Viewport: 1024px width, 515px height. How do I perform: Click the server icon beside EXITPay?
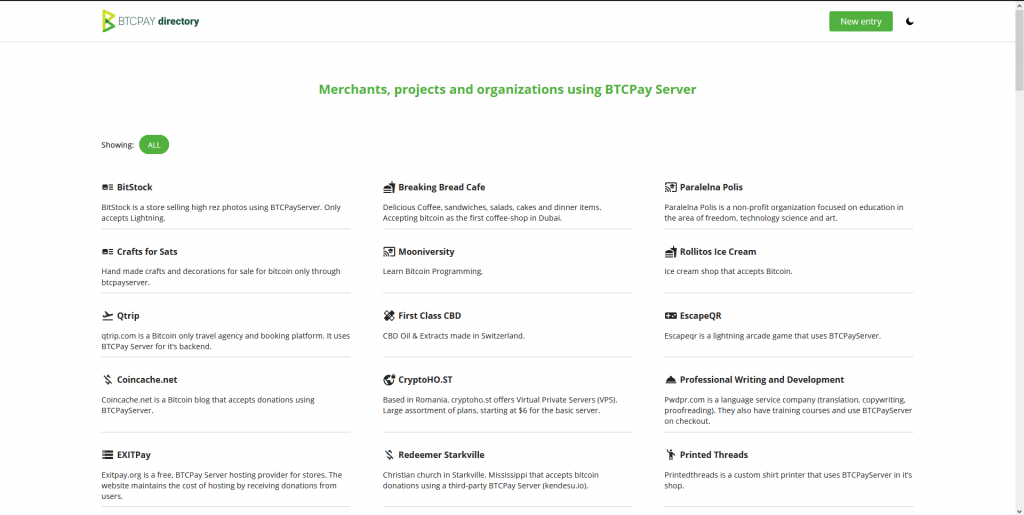[x=108, y=455]
